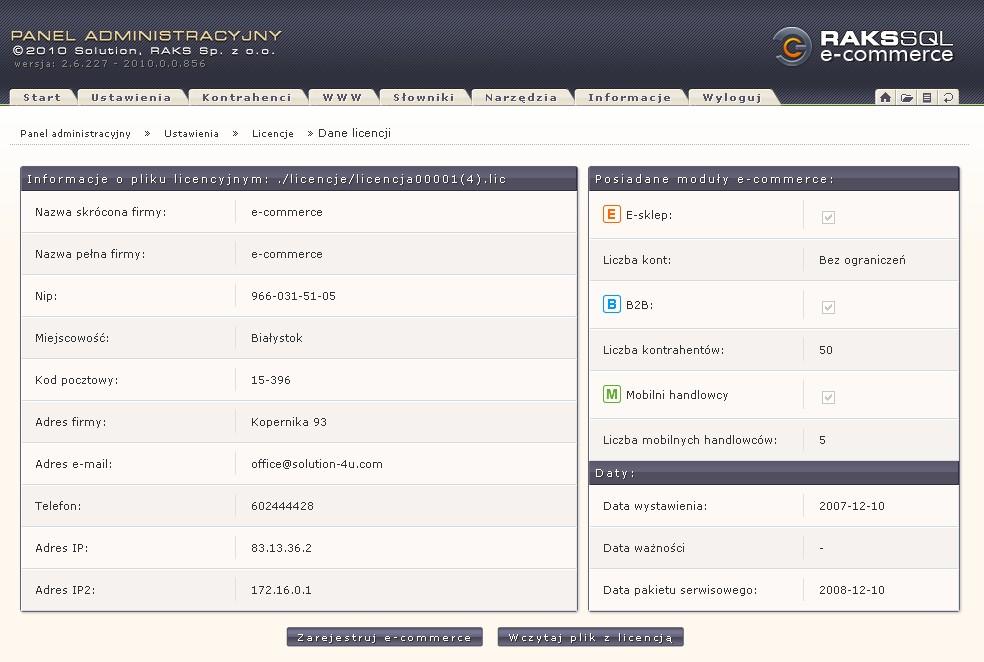
Task: Click the email office@solution-4u.com
Action: (317, 464)
